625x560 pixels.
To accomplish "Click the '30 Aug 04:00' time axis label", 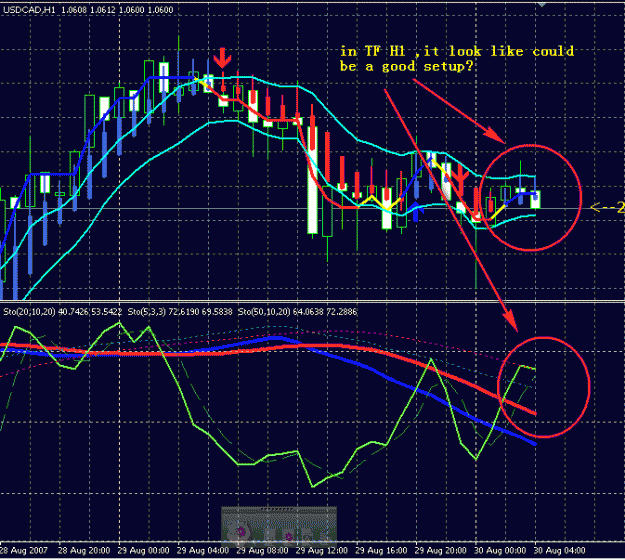I will click(x=559, y=550).
